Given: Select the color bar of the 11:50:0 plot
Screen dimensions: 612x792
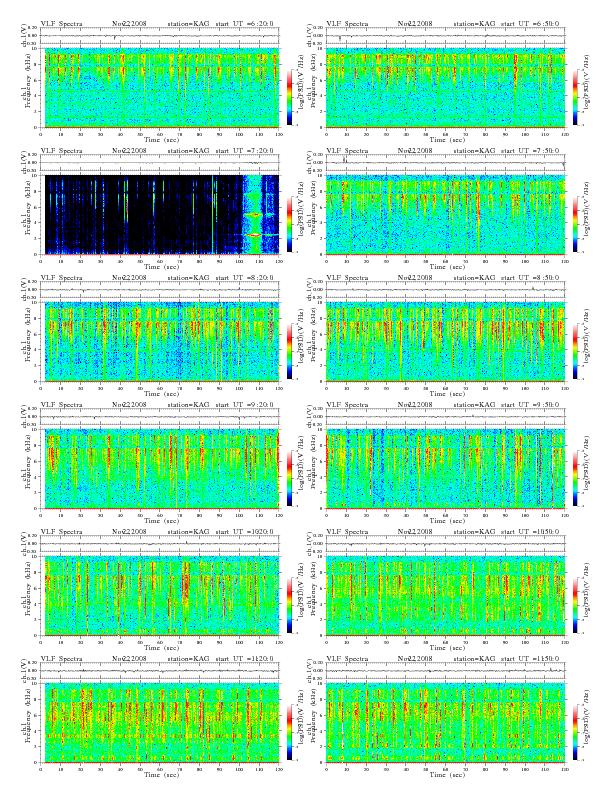Looking at the screenshot, I should 576,732.
